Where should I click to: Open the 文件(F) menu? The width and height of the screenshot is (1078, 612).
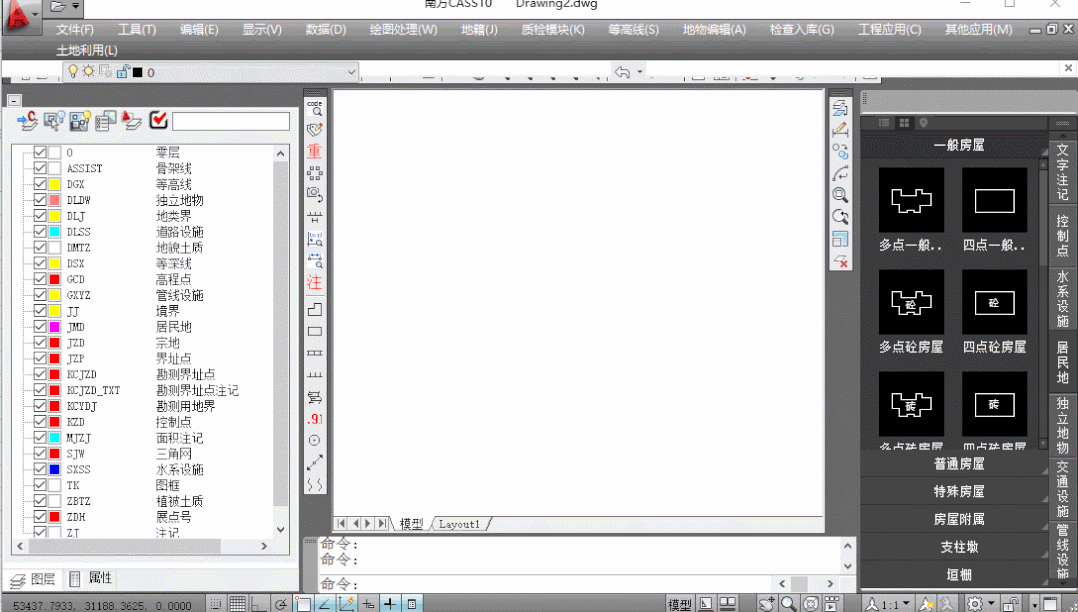[74, 30]
